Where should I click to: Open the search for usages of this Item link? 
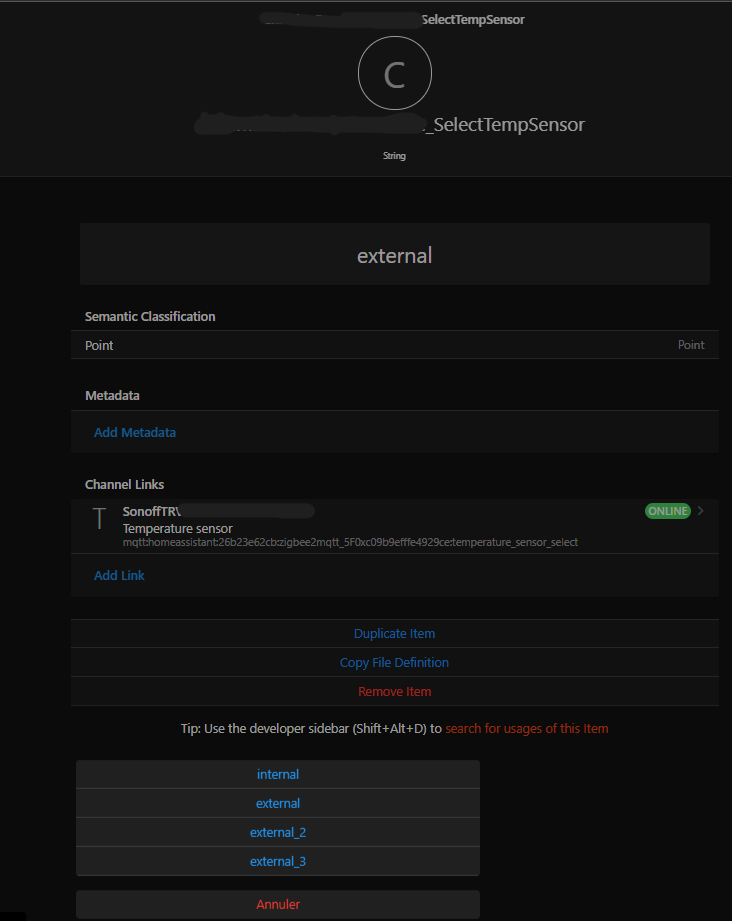[x=526, y=729]
